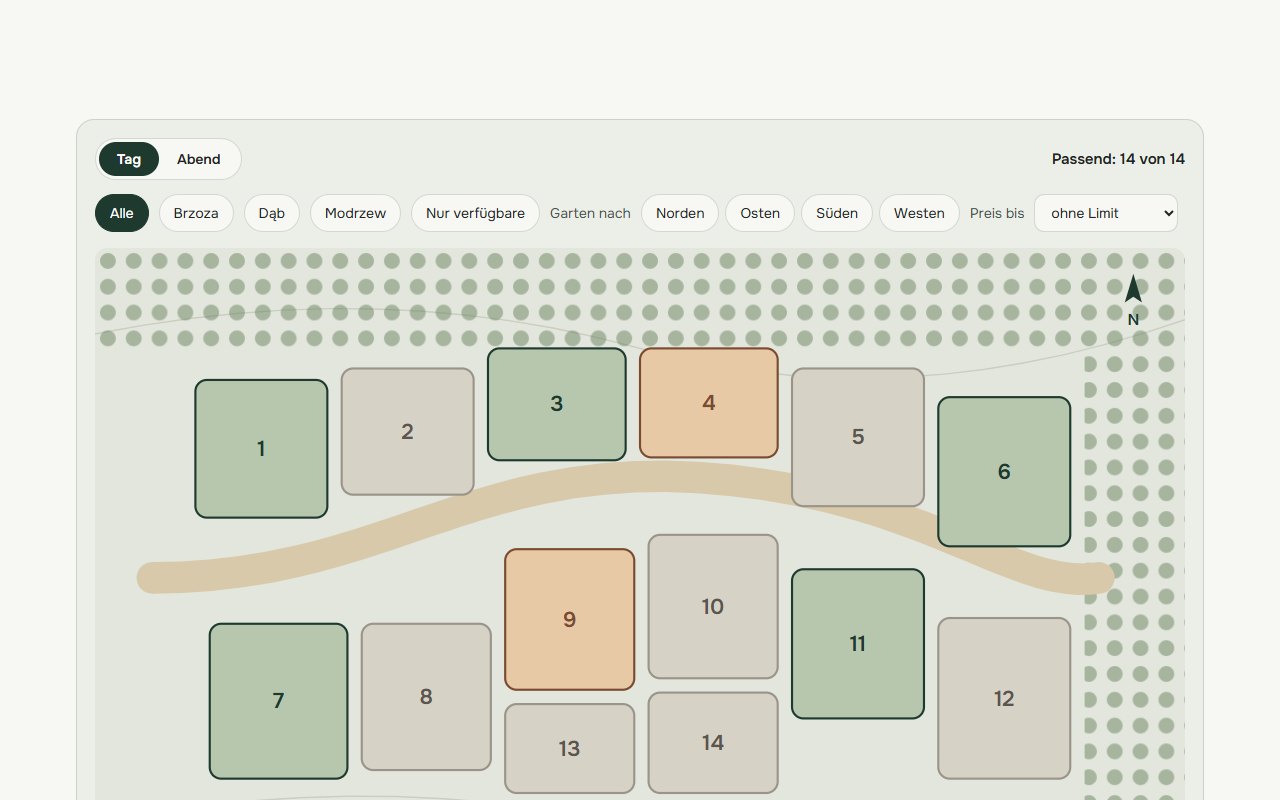Pick grey cabin plot 12

pos(1004,698)
